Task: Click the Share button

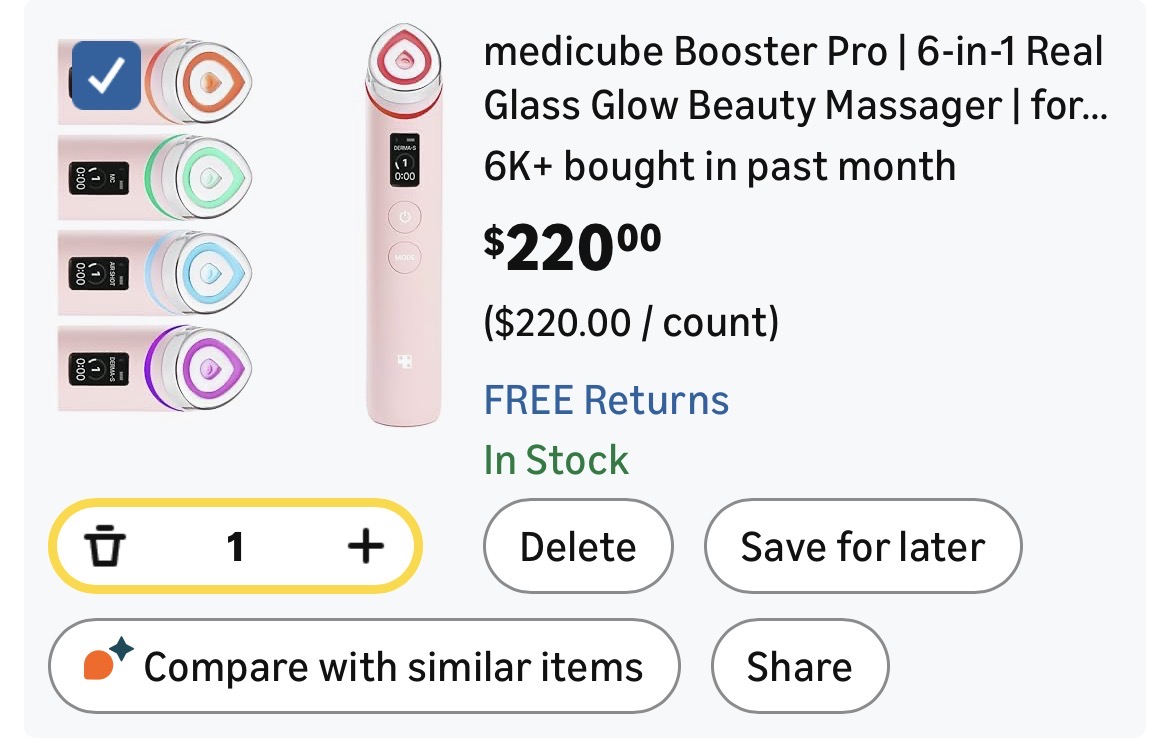Action: (799, 667)
